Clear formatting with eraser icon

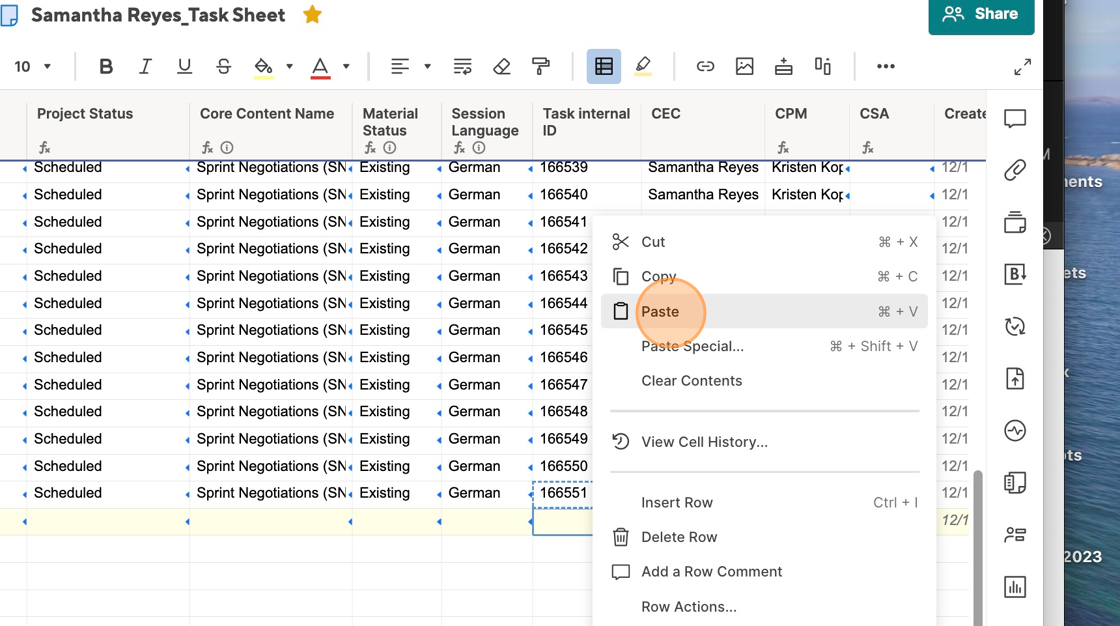501,66
